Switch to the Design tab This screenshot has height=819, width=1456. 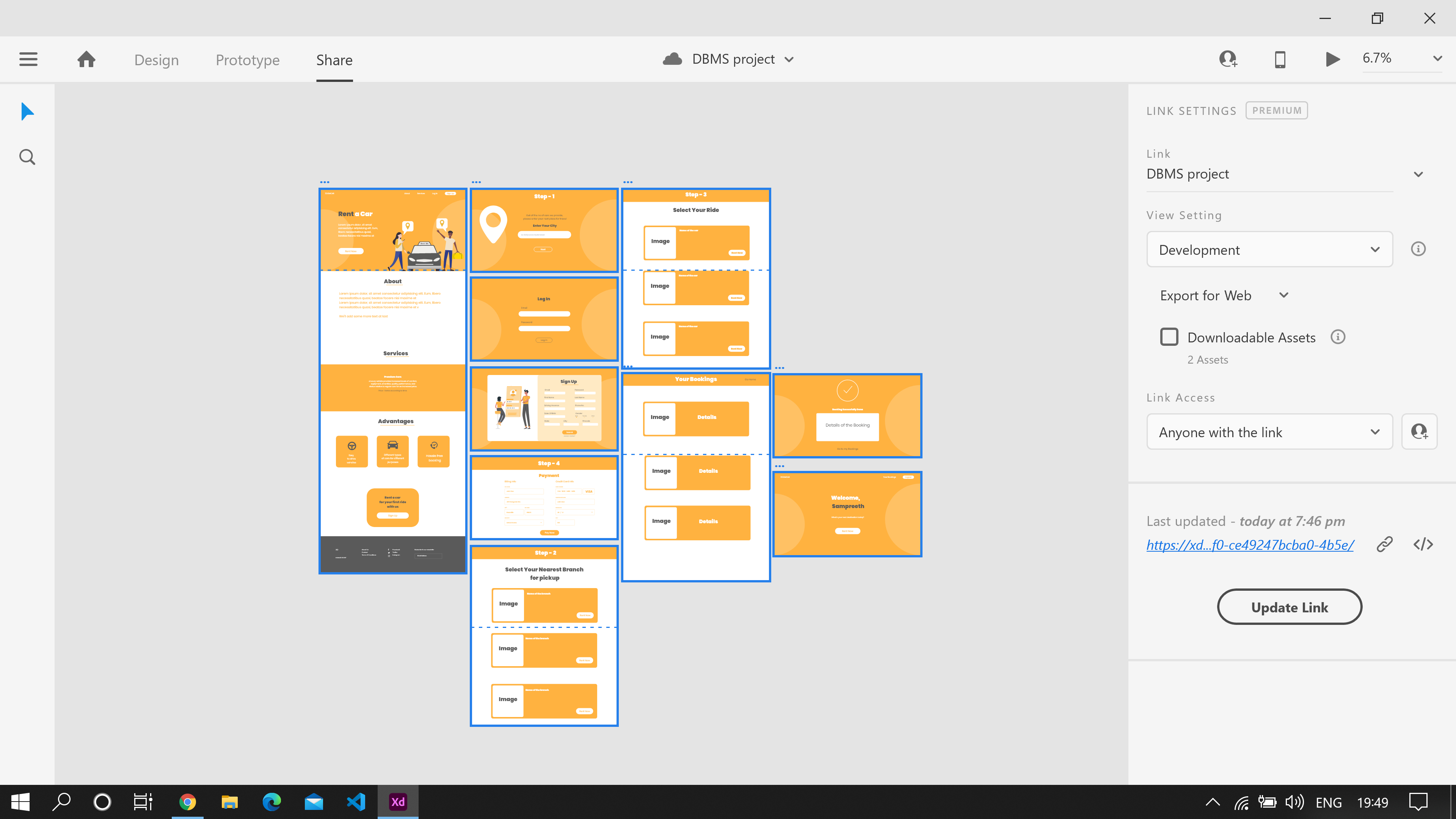click(x=157, y=60)
